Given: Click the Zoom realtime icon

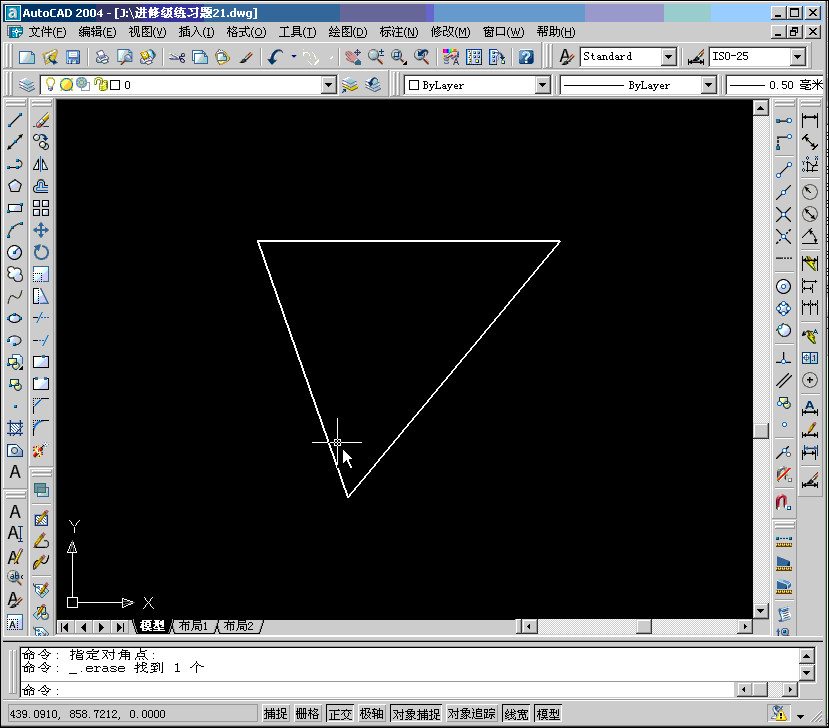Looking at the screenshot, I should click(x=376, y=57).
